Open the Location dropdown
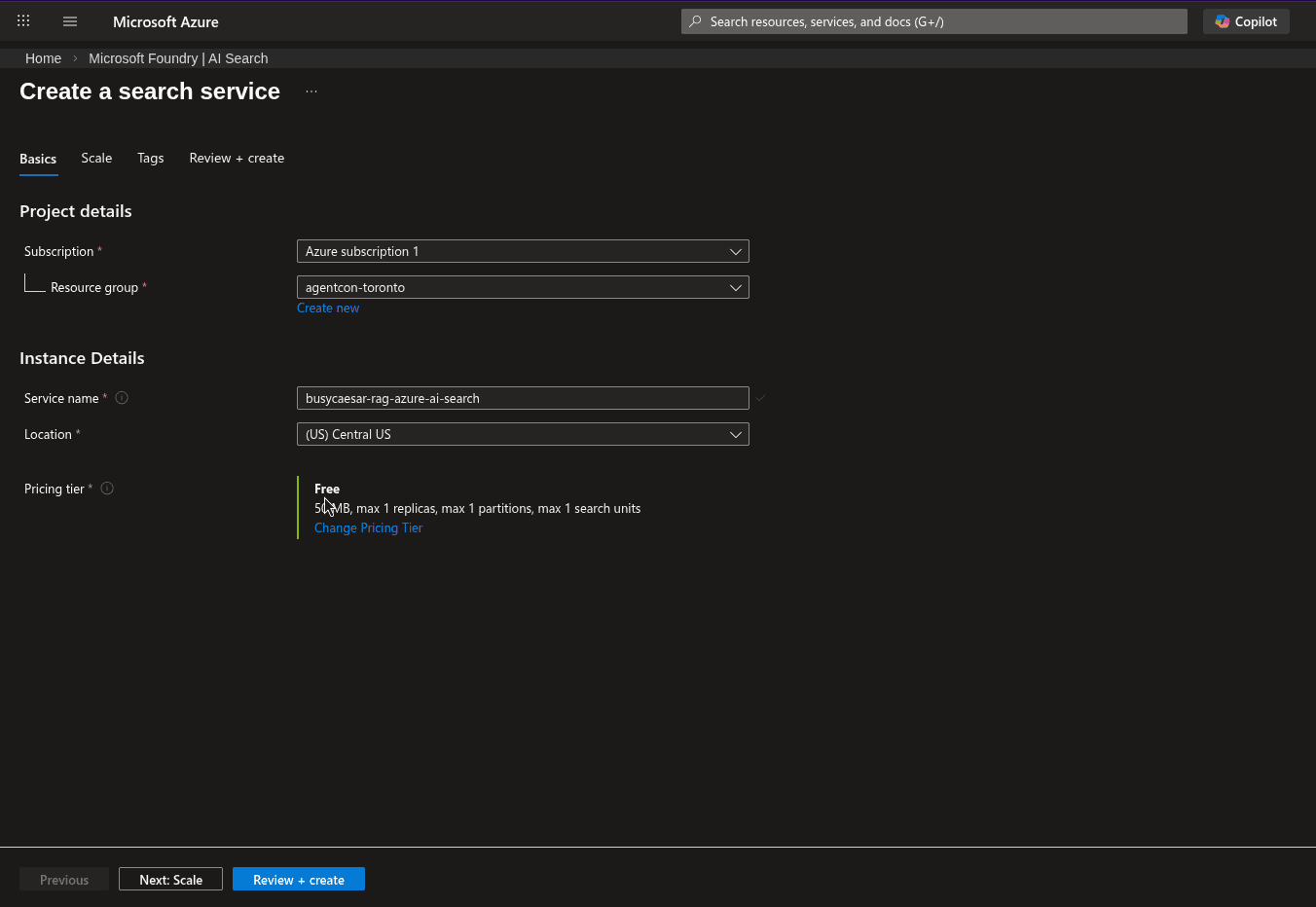The height and width of the screenshot is (907, 1316). [523, 434]
